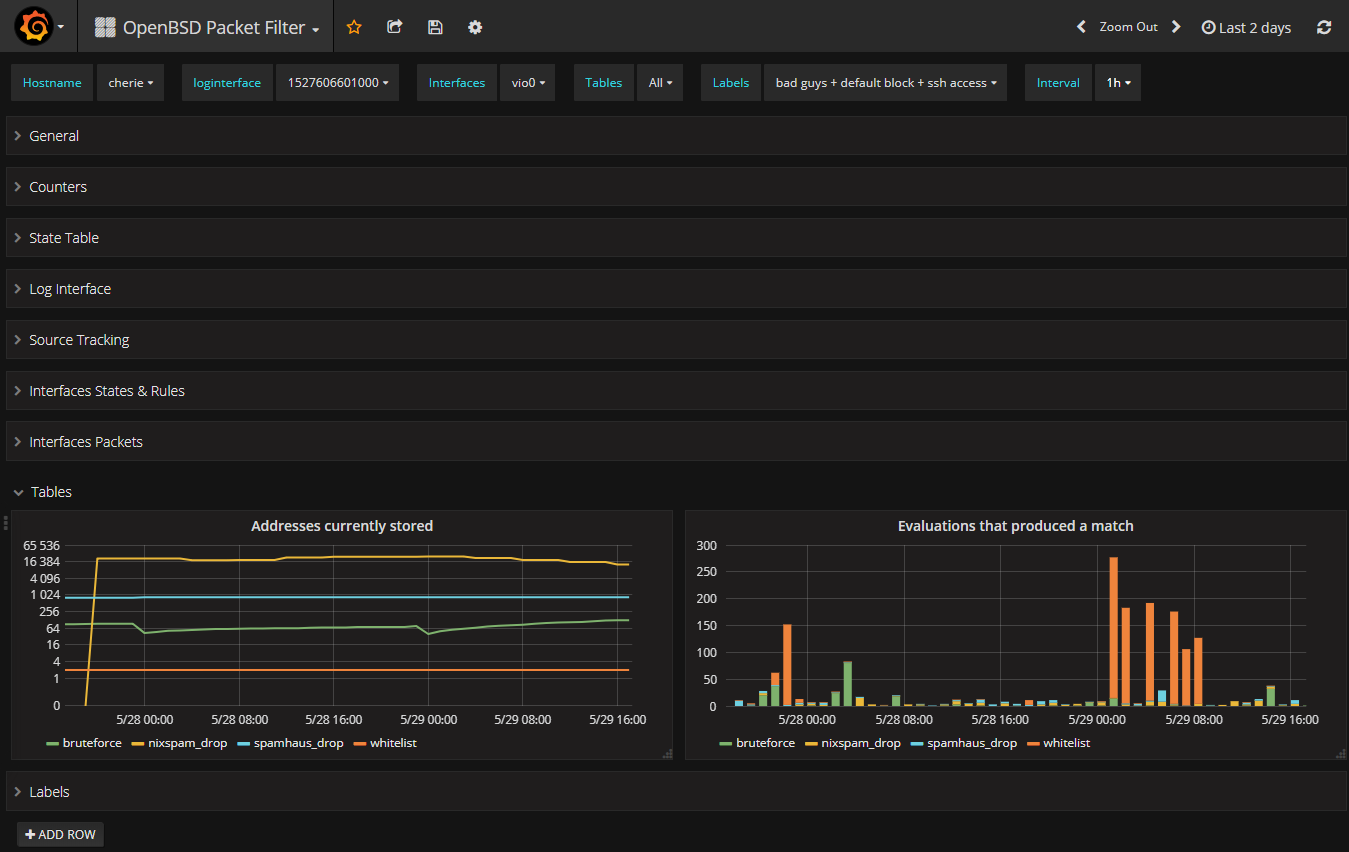This screenshot has height=852, width=1349.
Task: Save the dashboard with disk icon
Action: coord(435,27)
